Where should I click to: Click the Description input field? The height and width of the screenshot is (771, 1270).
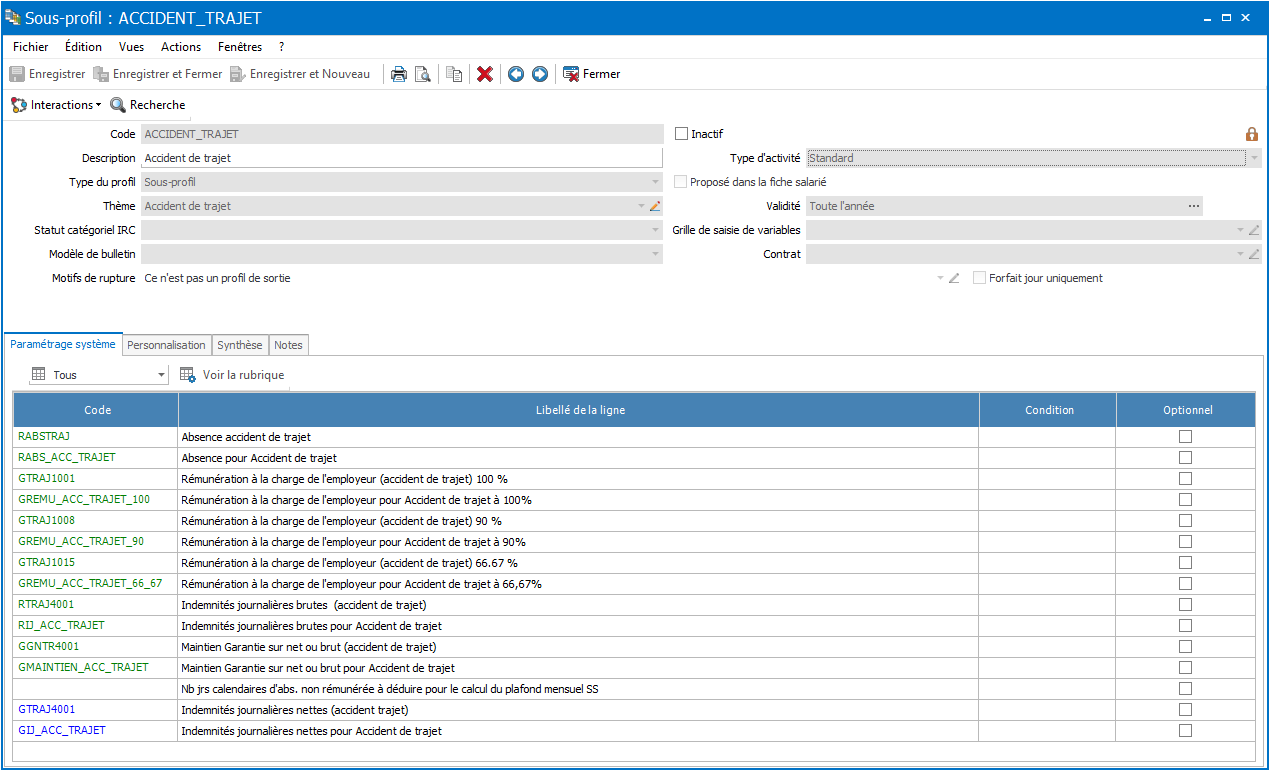coord(402,158)
